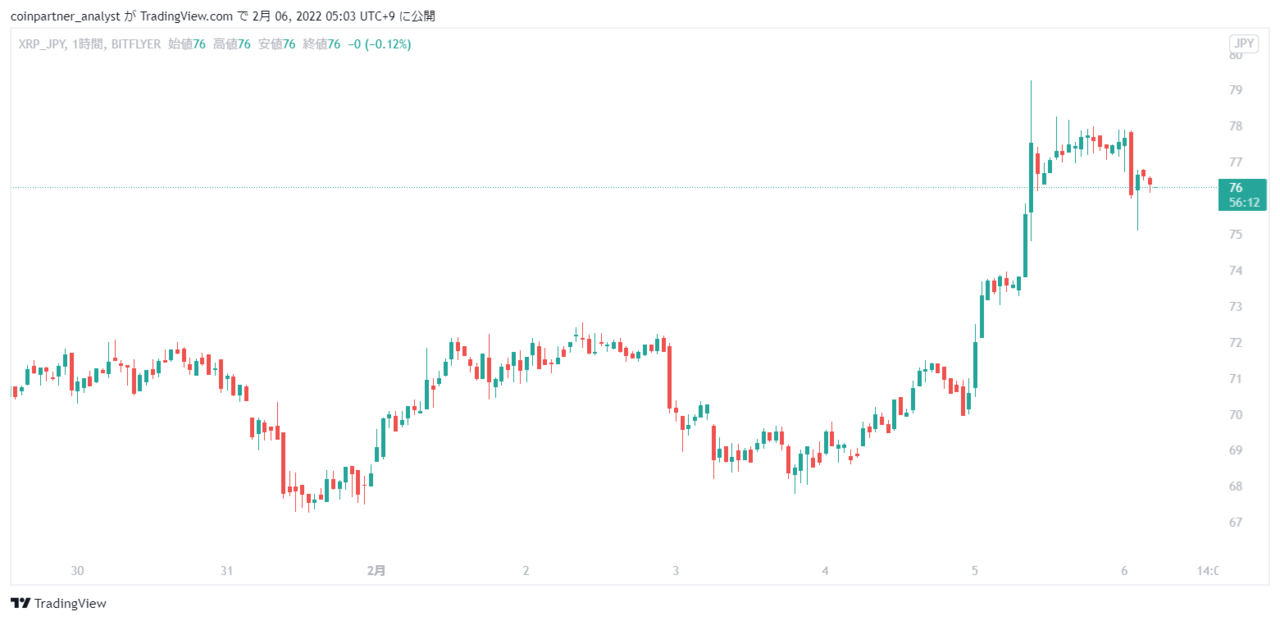Click the 高値76 high value

point(232,44)
